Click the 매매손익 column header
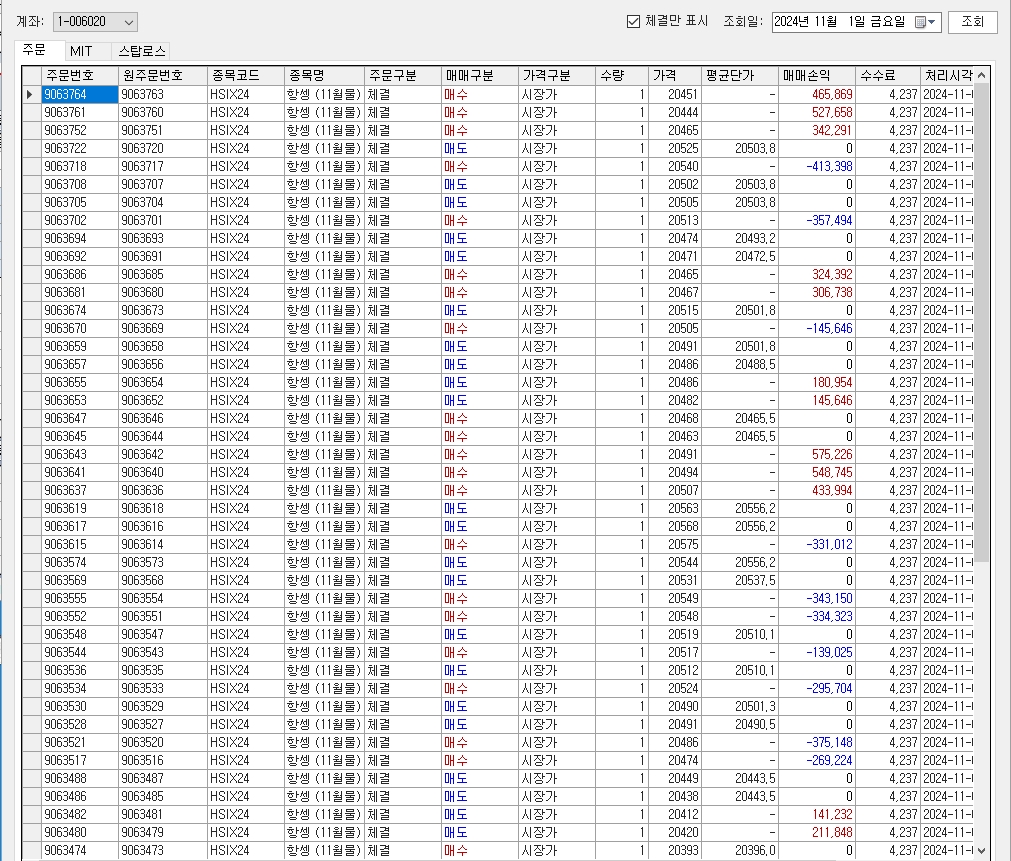Viewport: 1011px width, 861px height. (817, 76)
